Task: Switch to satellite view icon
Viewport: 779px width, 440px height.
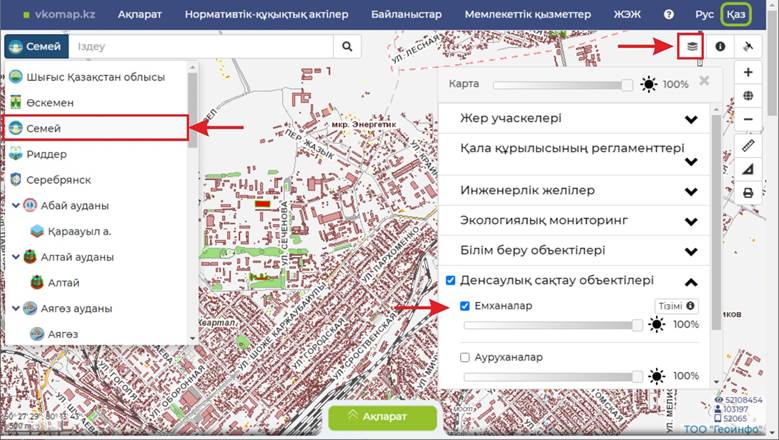Action: coord(748,47)
